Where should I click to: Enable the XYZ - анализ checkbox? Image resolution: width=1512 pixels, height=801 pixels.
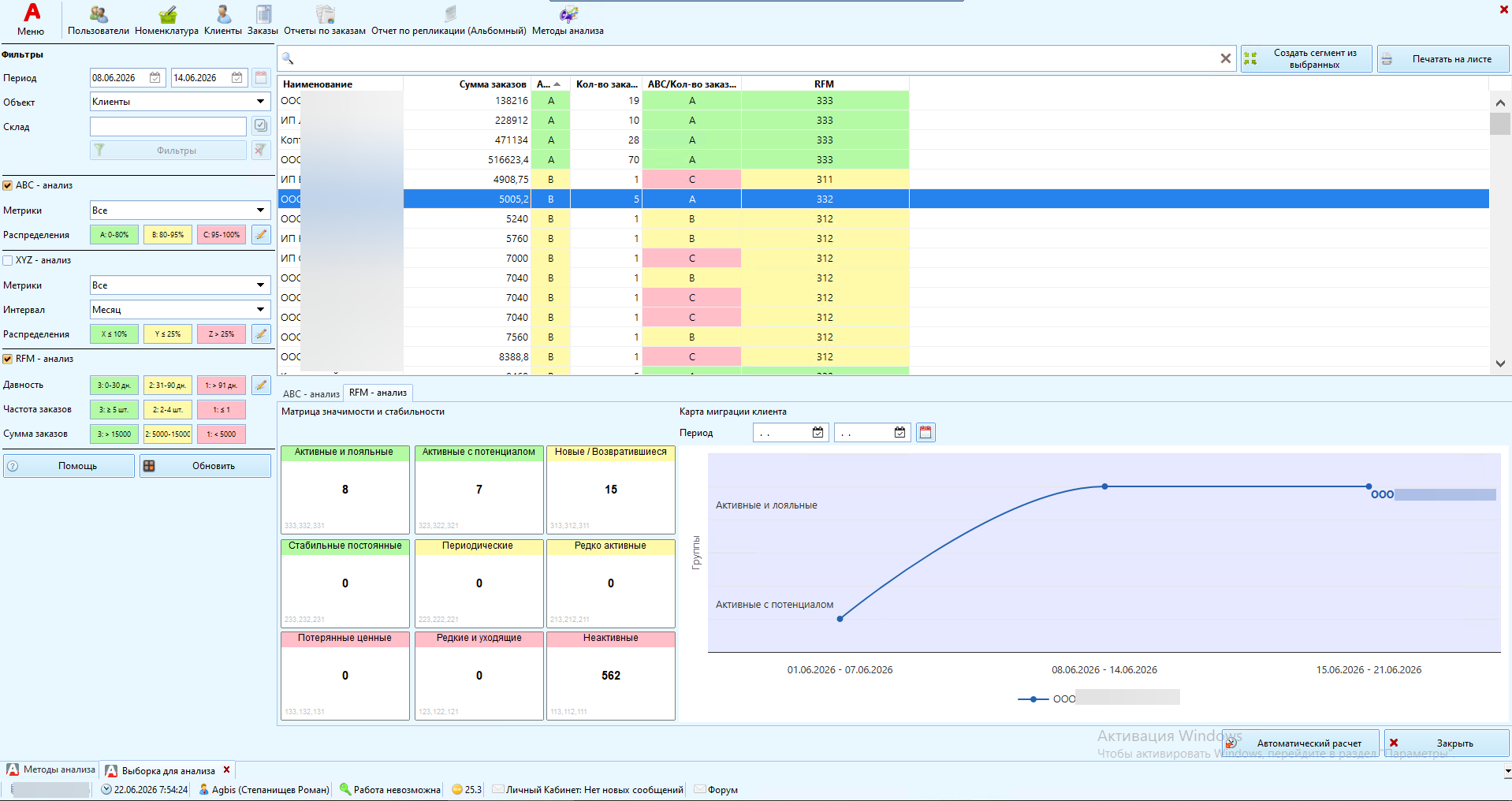8,260
